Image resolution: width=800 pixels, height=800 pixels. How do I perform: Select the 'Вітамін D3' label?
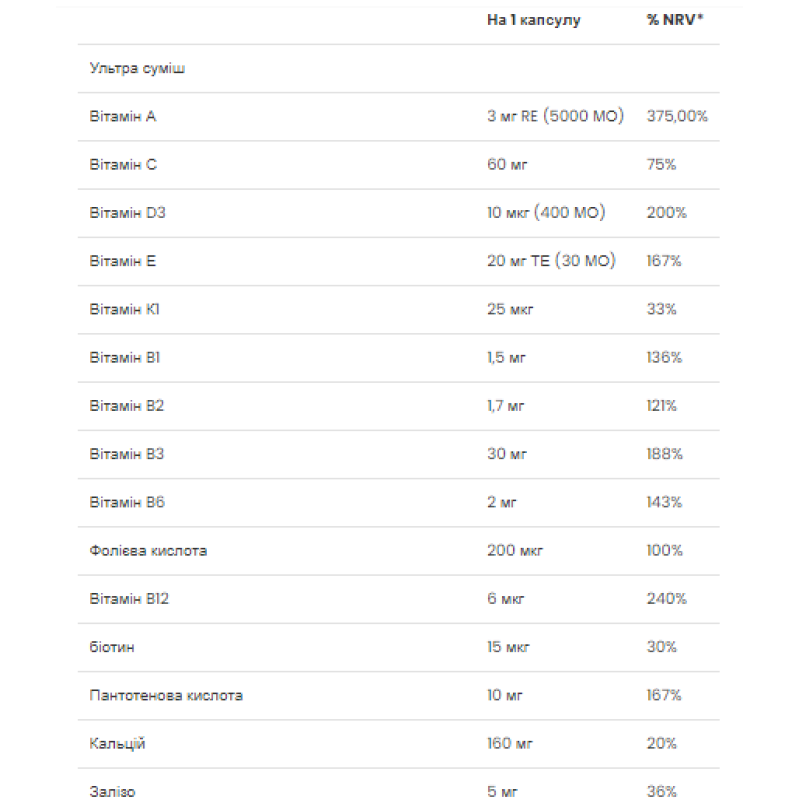[128, 213]
